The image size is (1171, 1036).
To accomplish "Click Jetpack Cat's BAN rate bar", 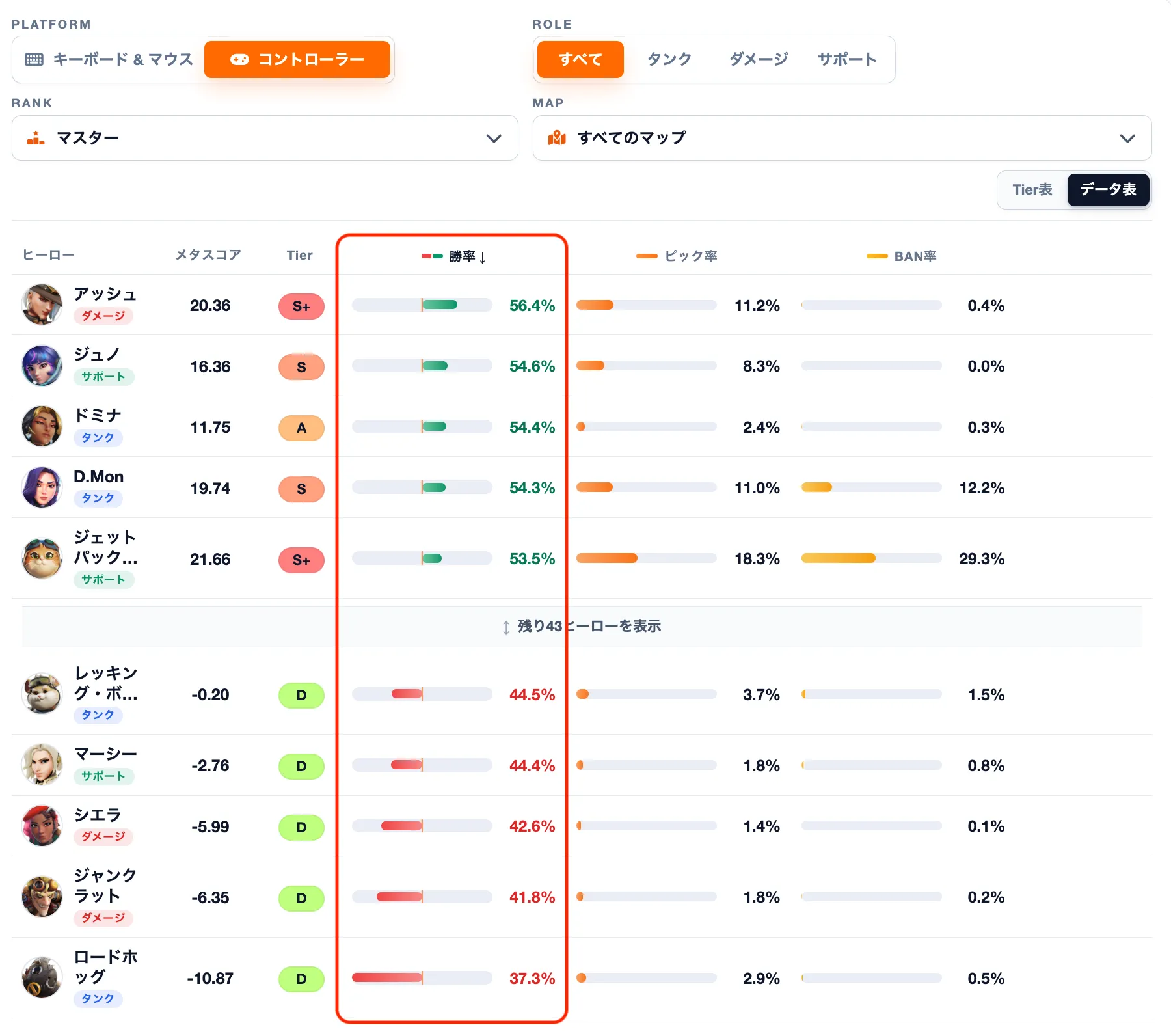I will tap(872, 558).
